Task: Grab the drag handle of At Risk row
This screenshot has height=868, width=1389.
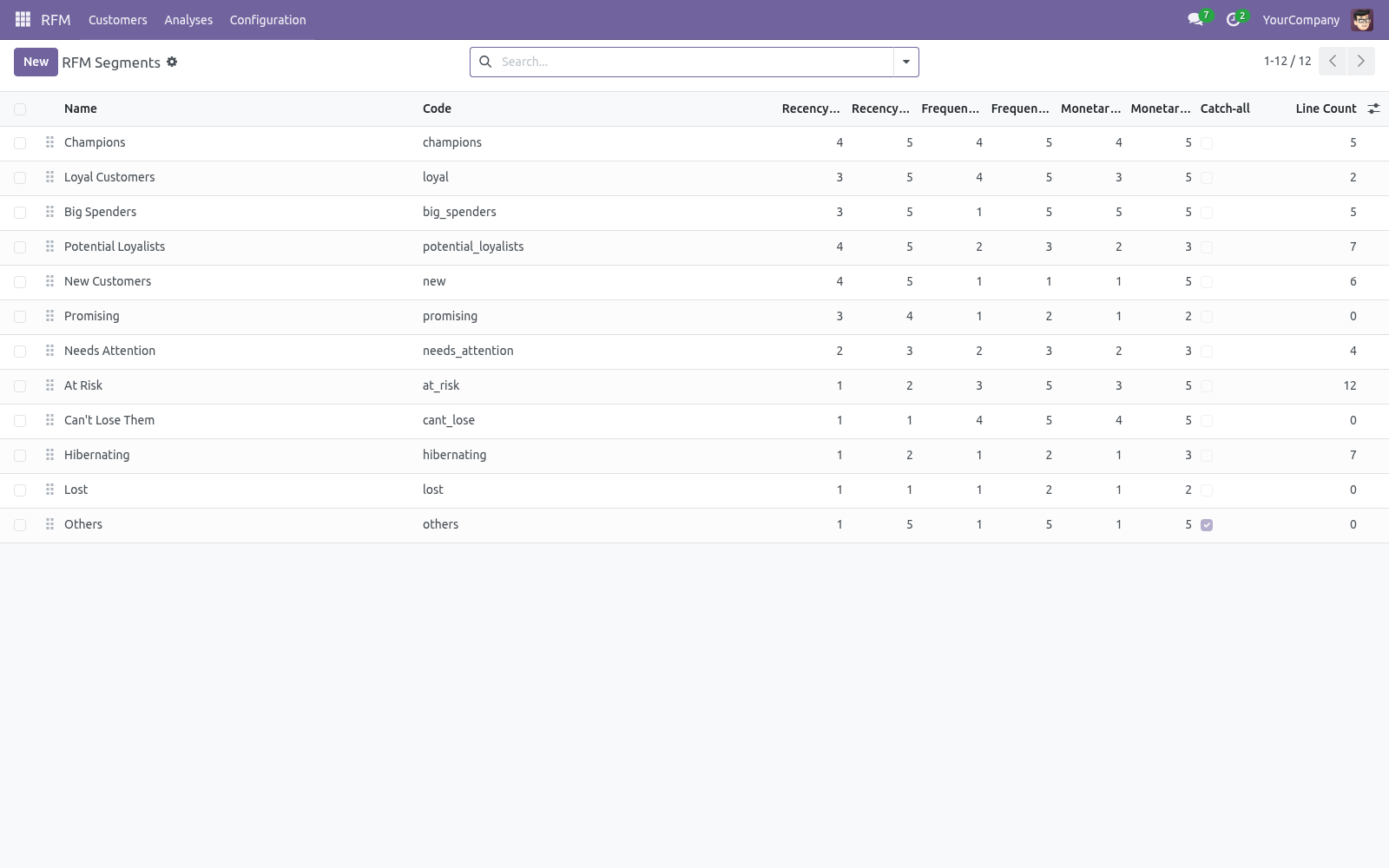Action: pos(49,385)
